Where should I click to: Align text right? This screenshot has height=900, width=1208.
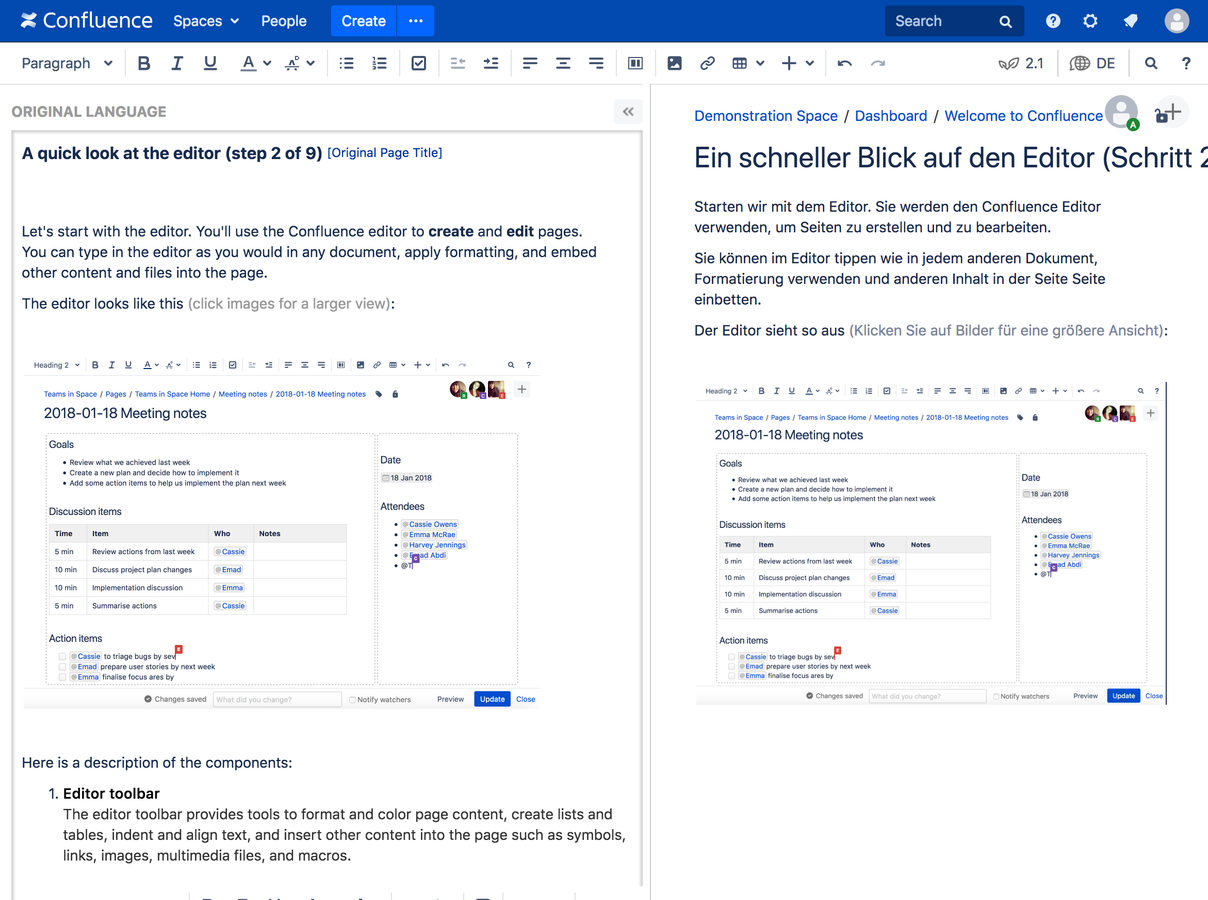pos(596,63)
